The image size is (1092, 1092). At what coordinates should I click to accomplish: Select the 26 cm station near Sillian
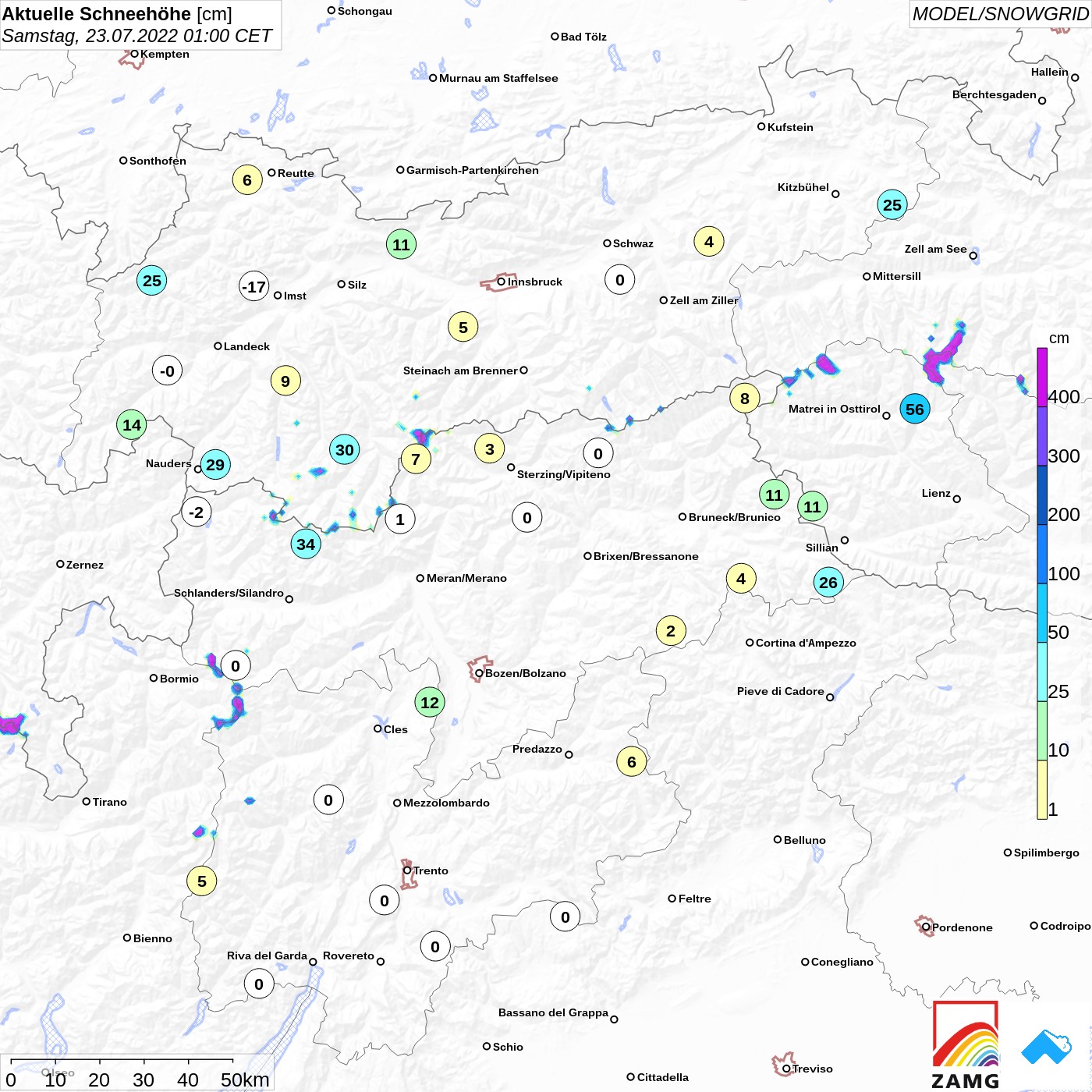point(828,582)
